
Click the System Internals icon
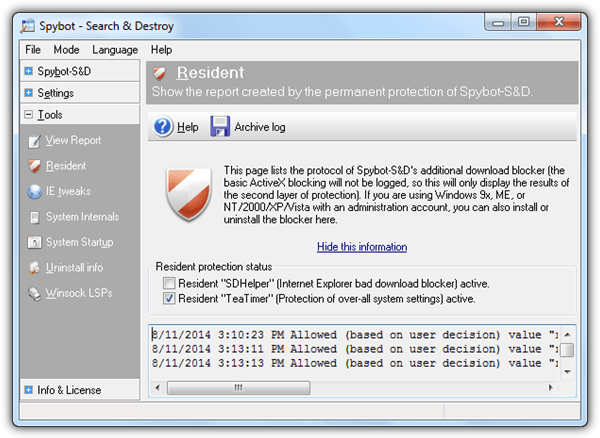coord(34,217)
